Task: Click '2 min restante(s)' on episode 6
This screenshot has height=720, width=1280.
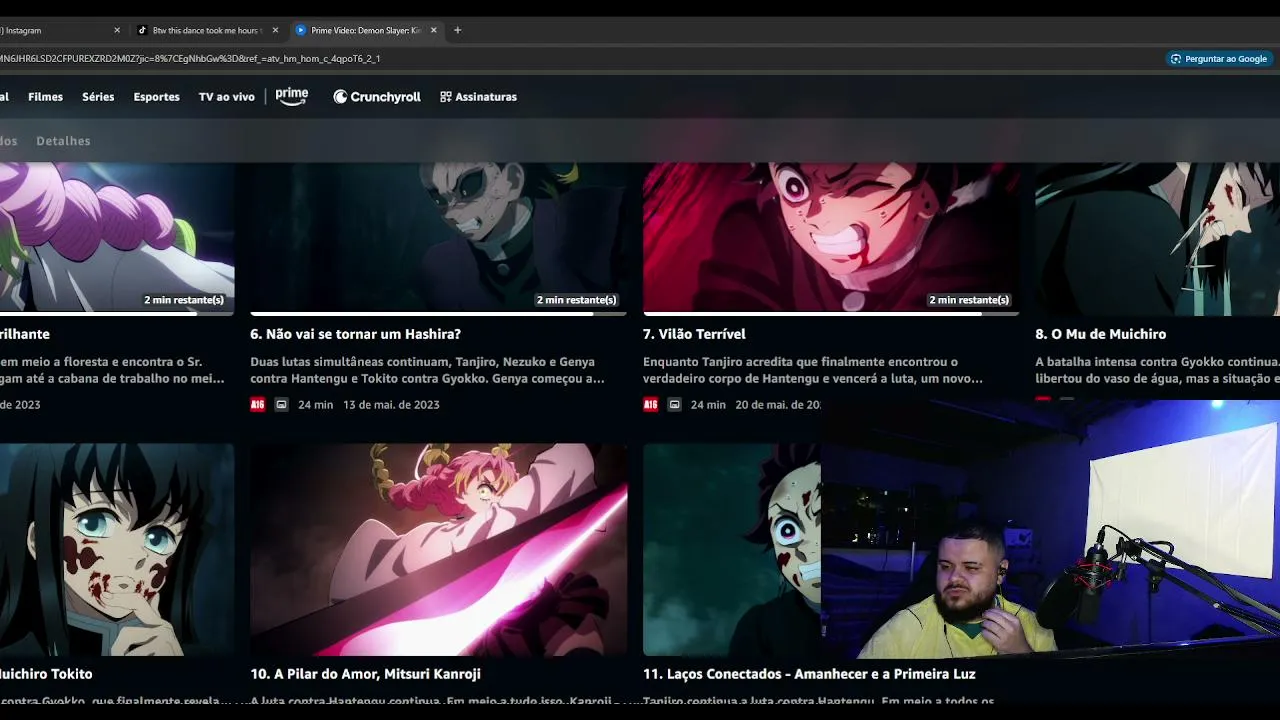Action: [x=576, y=300]
